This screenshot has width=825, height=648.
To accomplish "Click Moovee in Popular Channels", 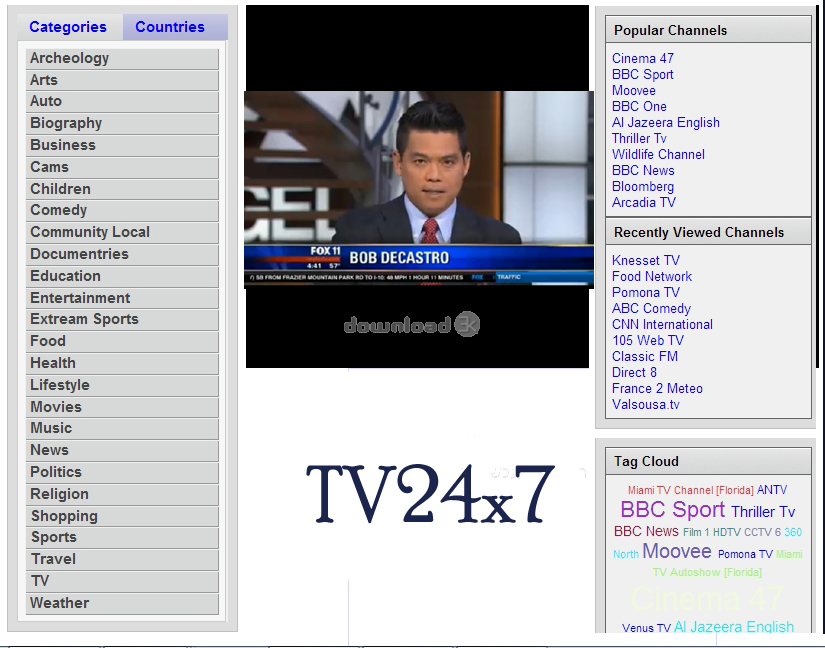I will point(633,90).
